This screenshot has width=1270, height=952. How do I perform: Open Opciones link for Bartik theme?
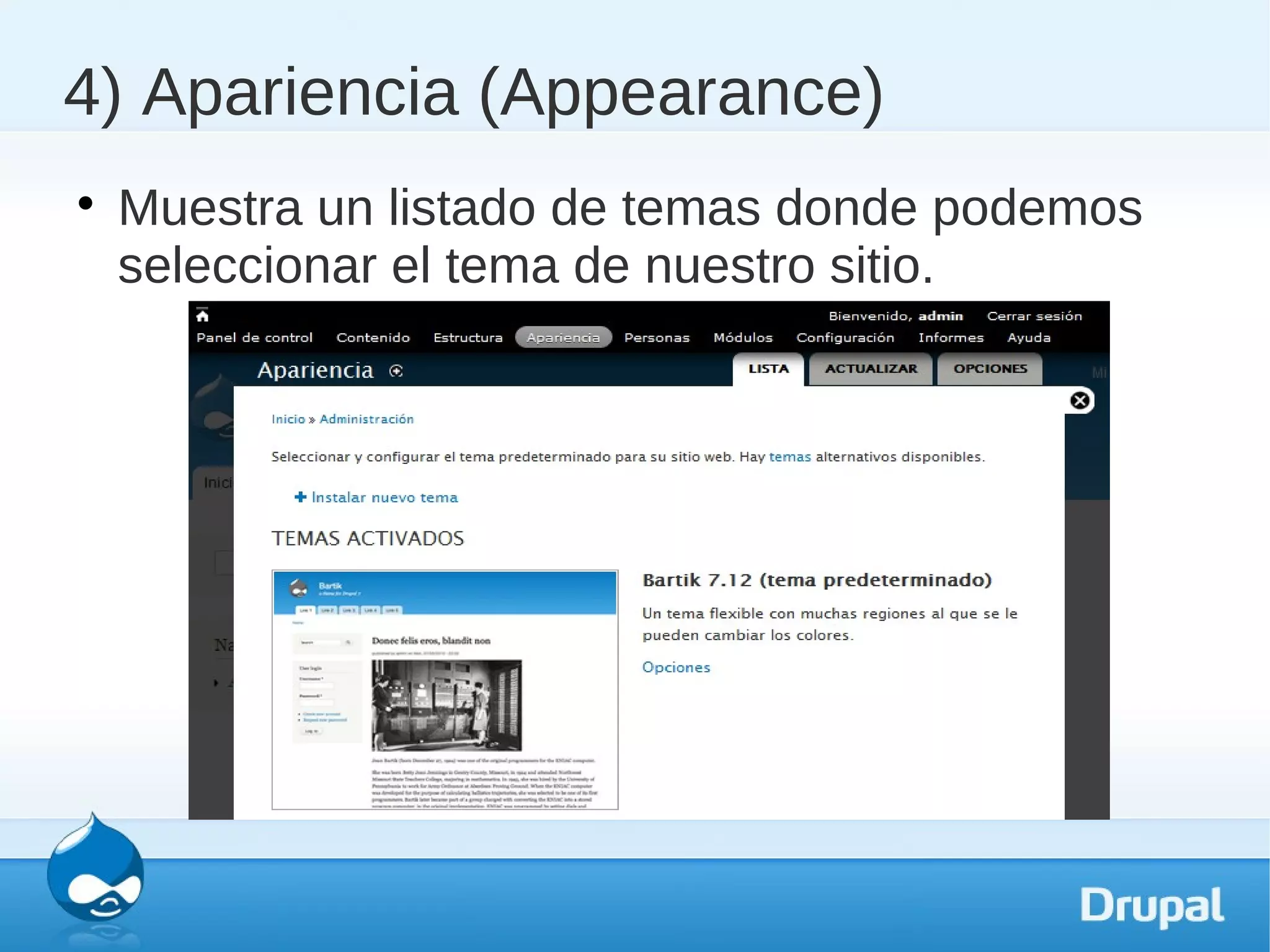676,667
